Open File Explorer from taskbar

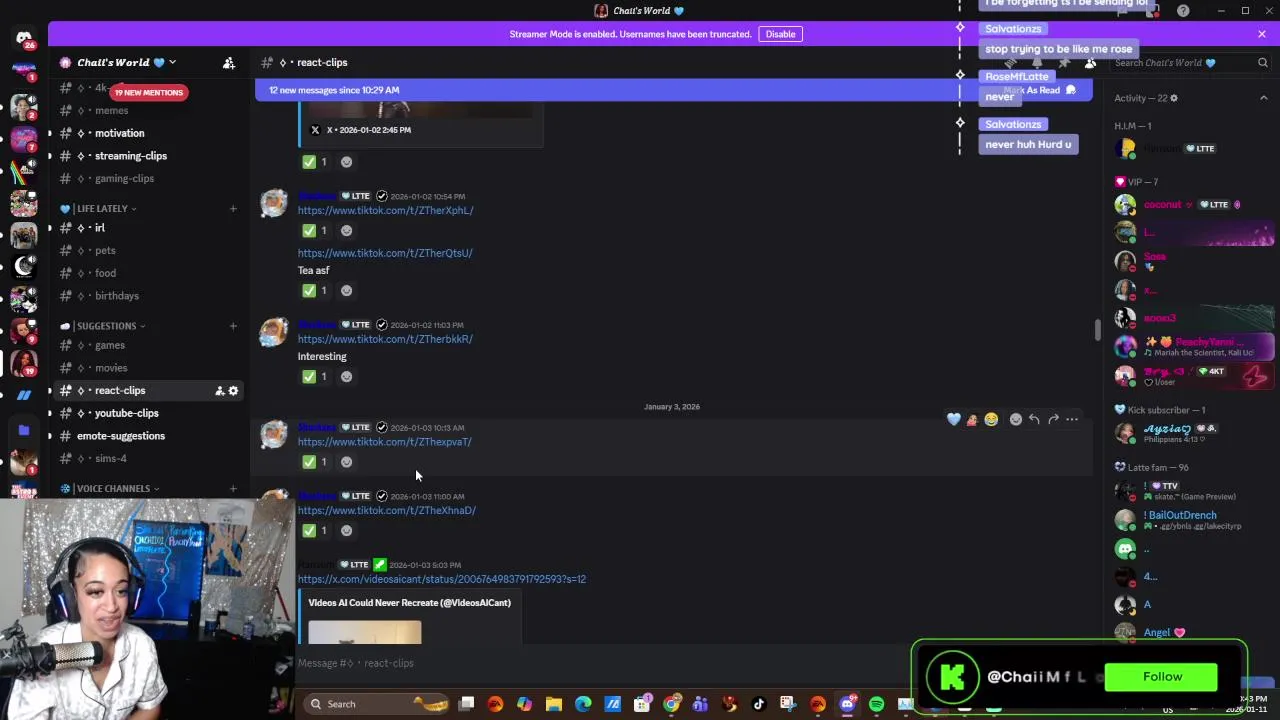(x=554, y=704)
